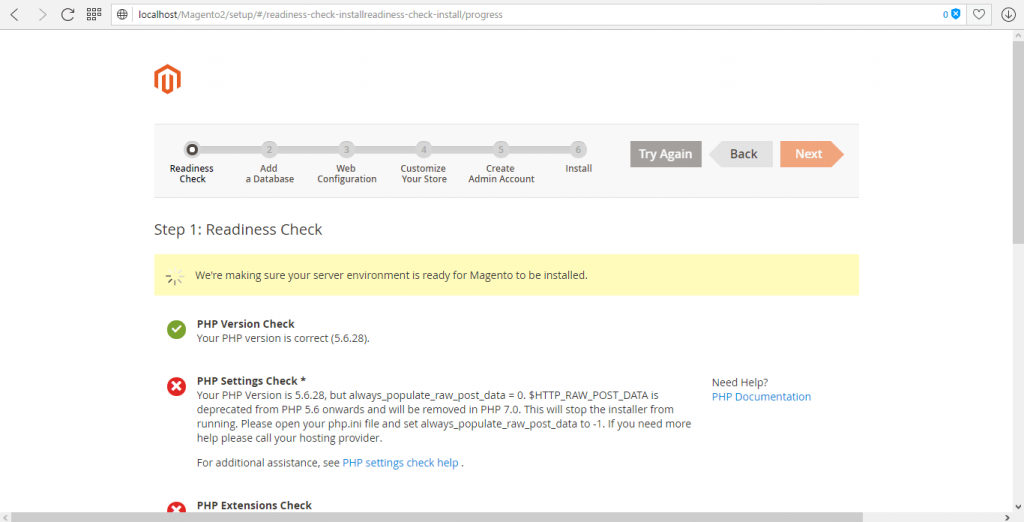The image size is (1024, 522).
Task: Click the horizontal scrollbar thumb
Action: coord(437,517)
